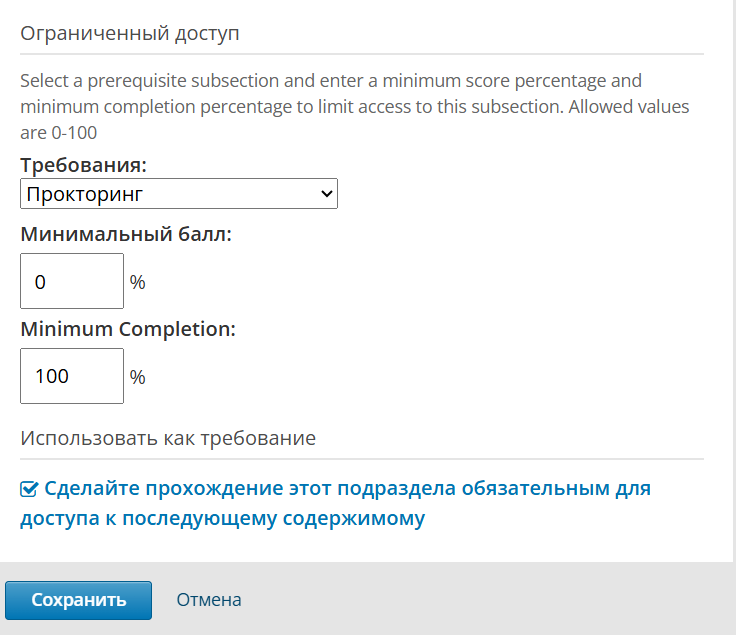Viewport: 736px width, 635px height.
Task: Click the value 0 in the minimum score box
Action: (40, 283)
